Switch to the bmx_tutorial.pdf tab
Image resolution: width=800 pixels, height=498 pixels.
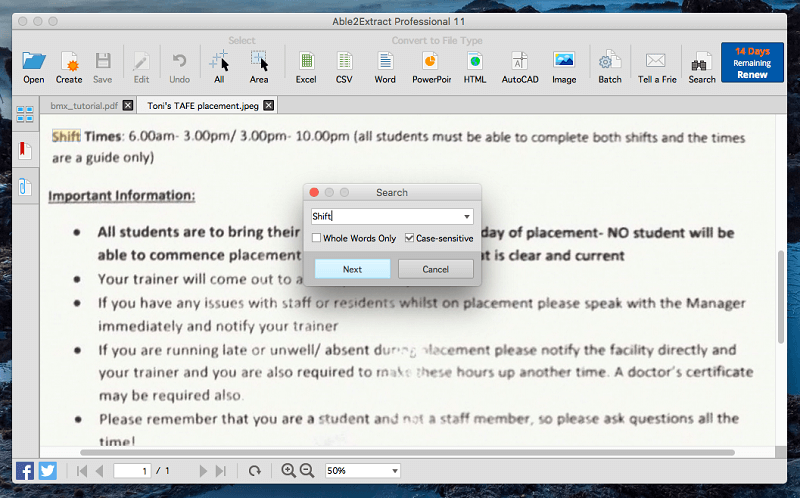tap(84, 106)
